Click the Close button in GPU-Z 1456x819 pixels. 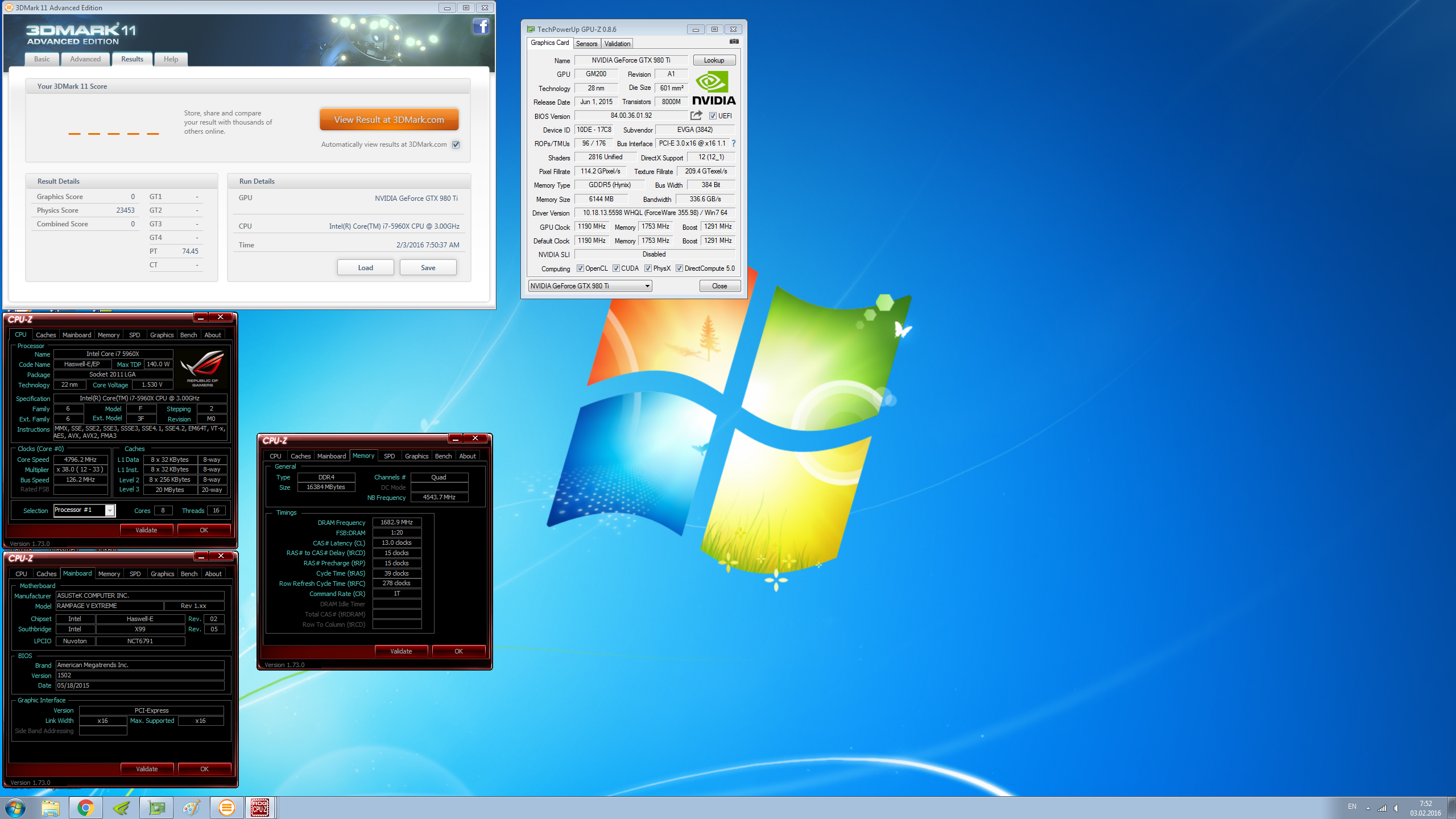click(719, 286)
